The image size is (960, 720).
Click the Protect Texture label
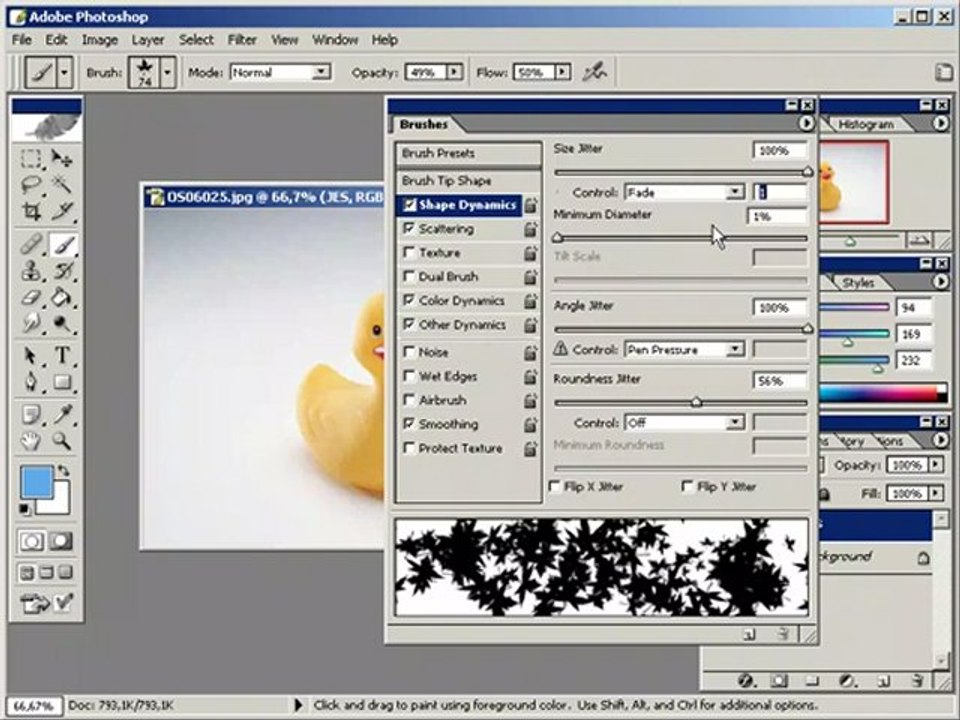[x=460, y=448]
